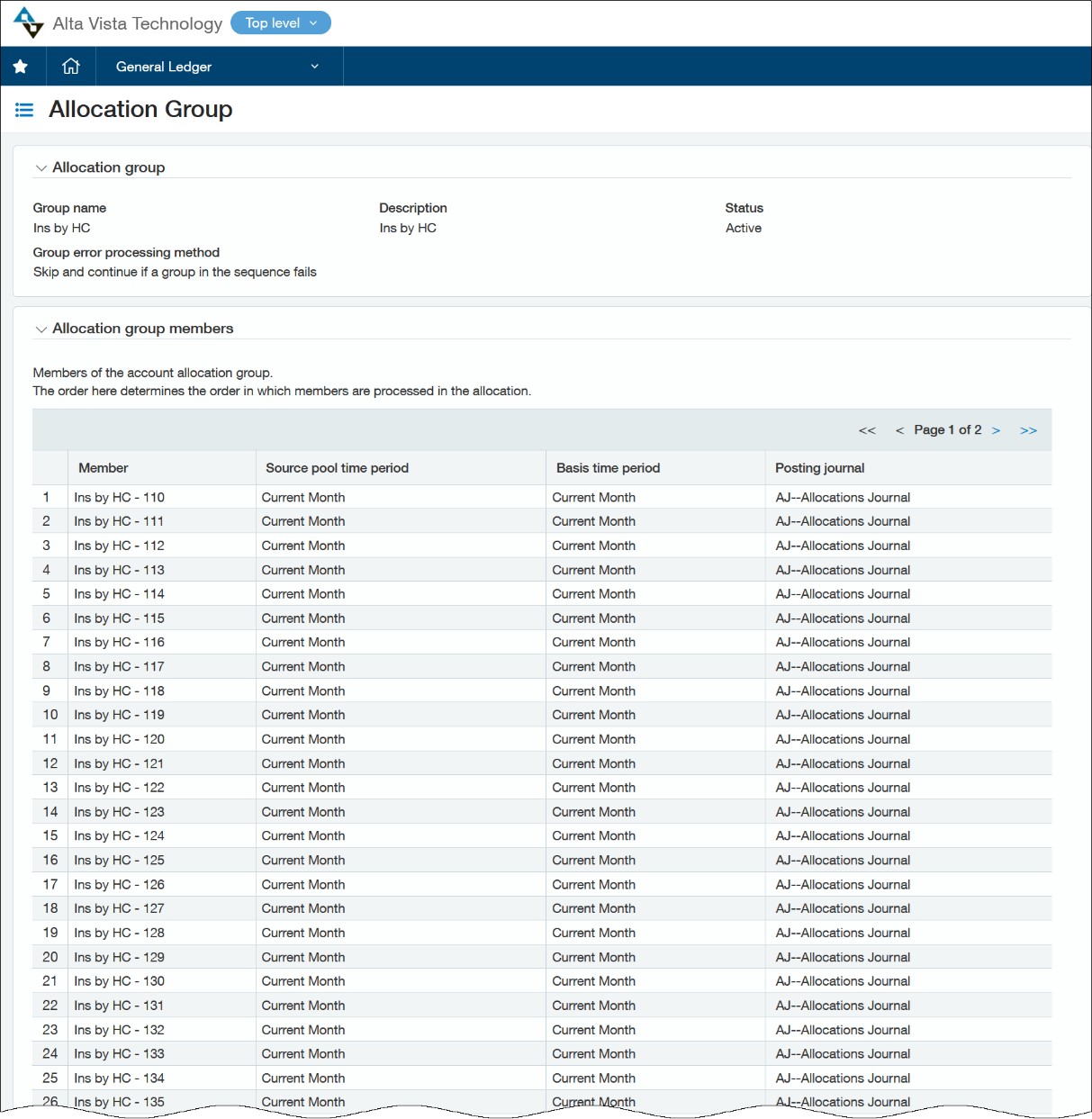Select member Ins by HC - 111
1092x1119 pixels.
click(120, 521)
